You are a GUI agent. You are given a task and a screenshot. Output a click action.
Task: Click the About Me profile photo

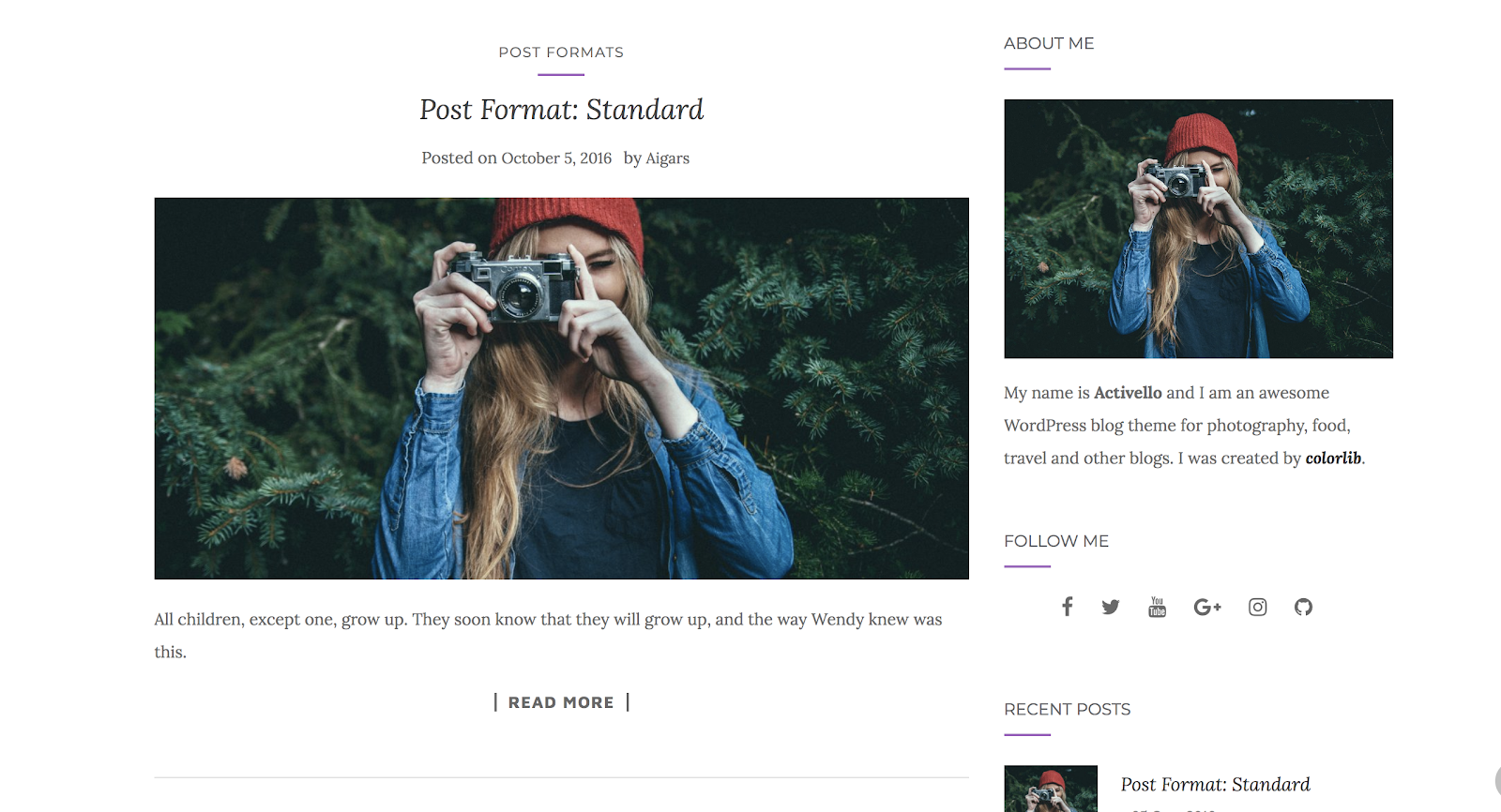(x=1198, y=228)
